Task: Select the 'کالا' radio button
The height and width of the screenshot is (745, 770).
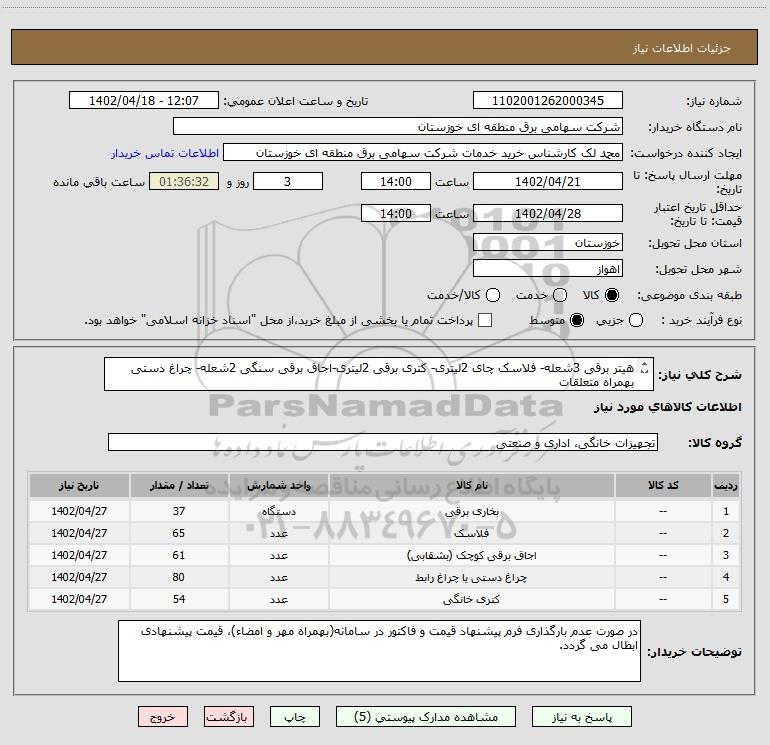Action: pos(614,295)
